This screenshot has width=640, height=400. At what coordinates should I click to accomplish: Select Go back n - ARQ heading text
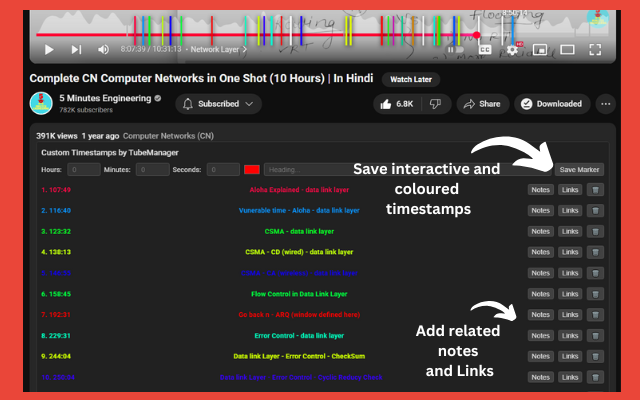pyautogui.click(x=299, y=315)
